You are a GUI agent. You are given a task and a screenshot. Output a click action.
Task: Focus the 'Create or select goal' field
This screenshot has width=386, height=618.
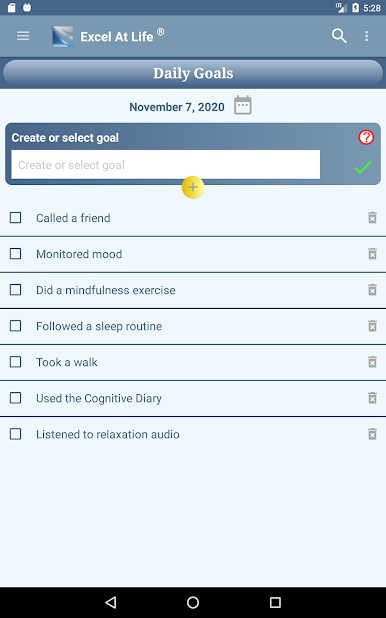pyautogui.click(x=166, y=164)
